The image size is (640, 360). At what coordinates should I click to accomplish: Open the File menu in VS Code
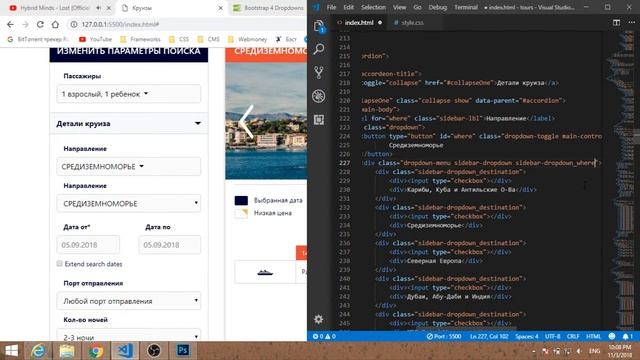coord(331,7)
